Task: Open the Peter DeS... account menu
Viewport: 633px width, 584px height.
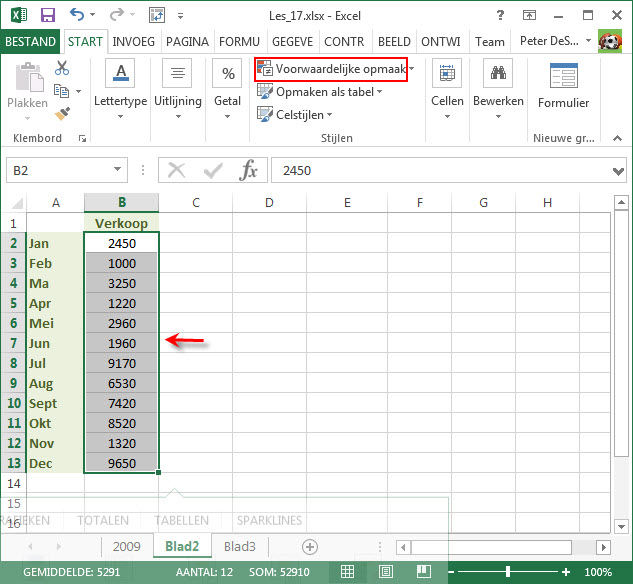Action: (555, 41)
